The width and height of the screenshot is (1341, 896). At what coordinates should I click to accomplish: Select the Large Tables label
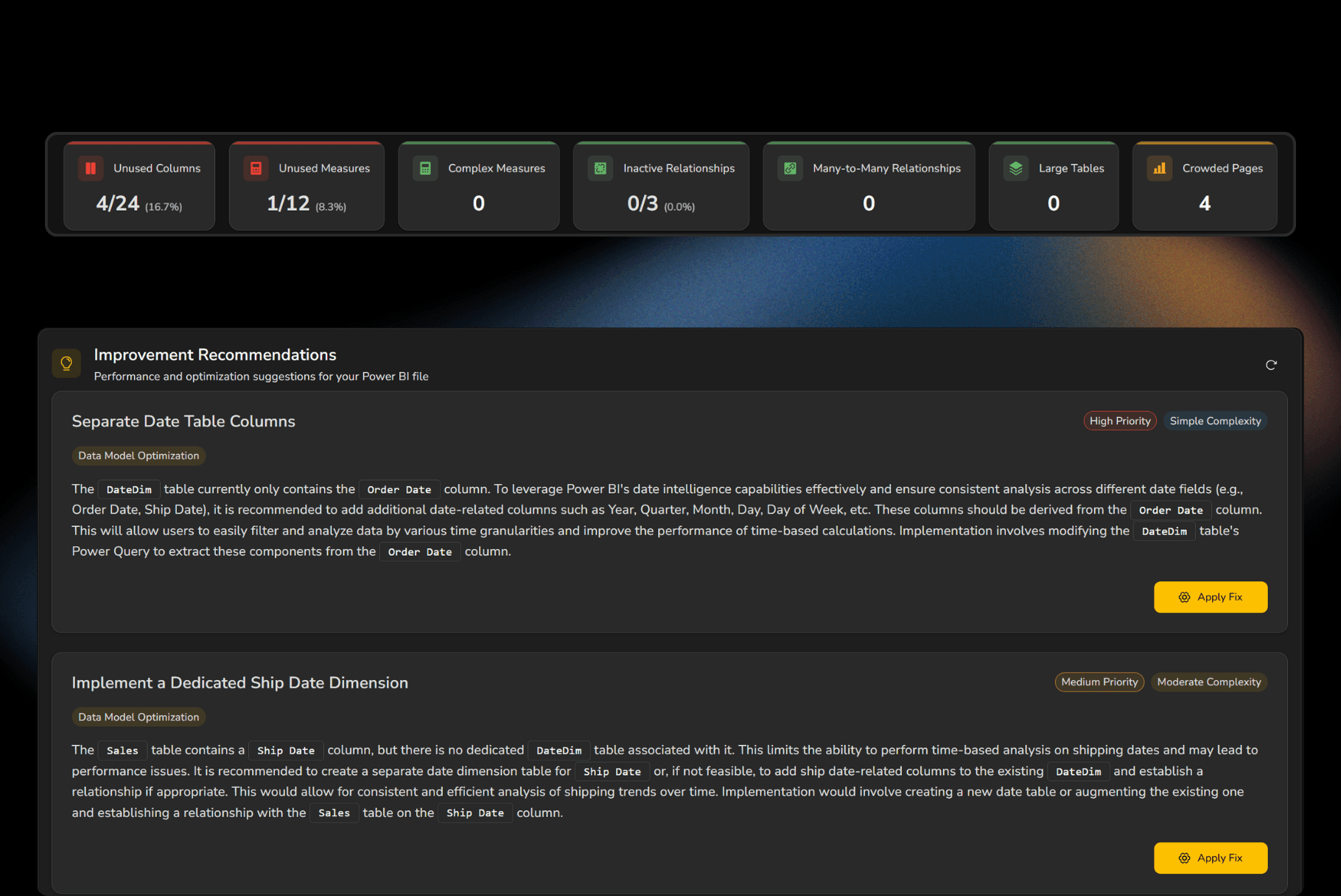[x=1071, y=169]
